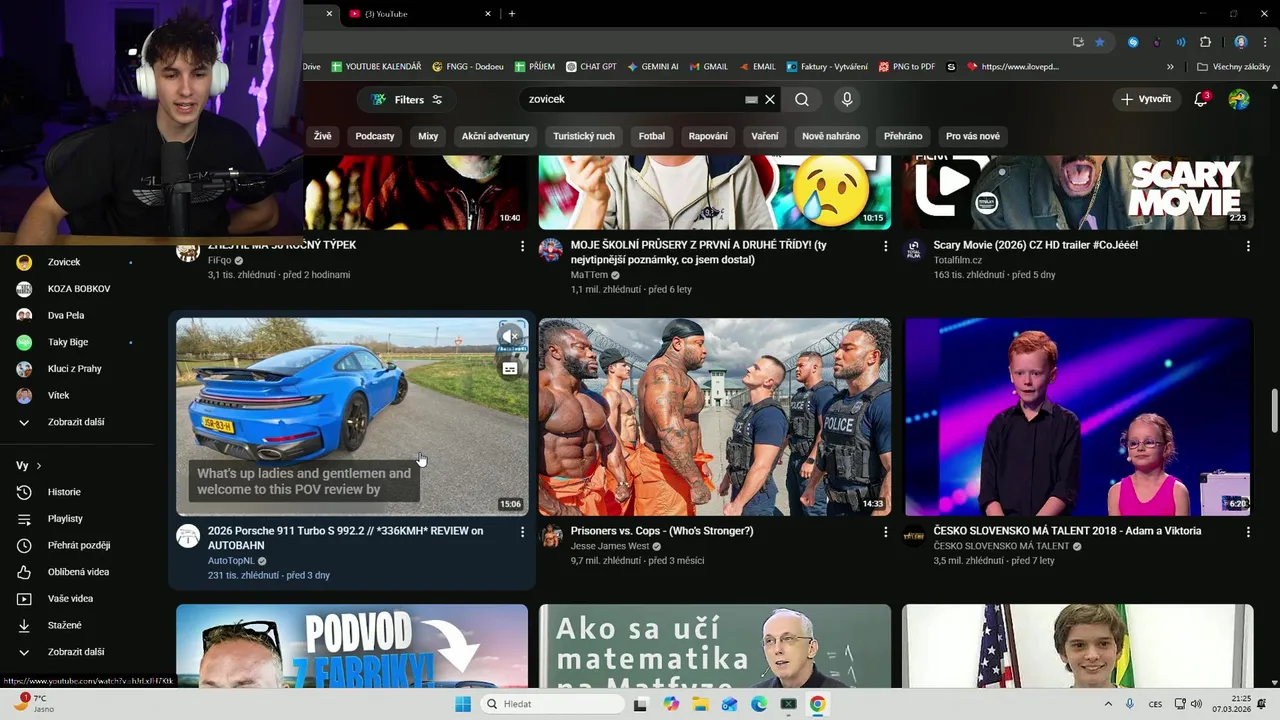Screen dimensions: 1280x720
Task: Toggle subtitles on Porsche preview
Action: point(510,369)
